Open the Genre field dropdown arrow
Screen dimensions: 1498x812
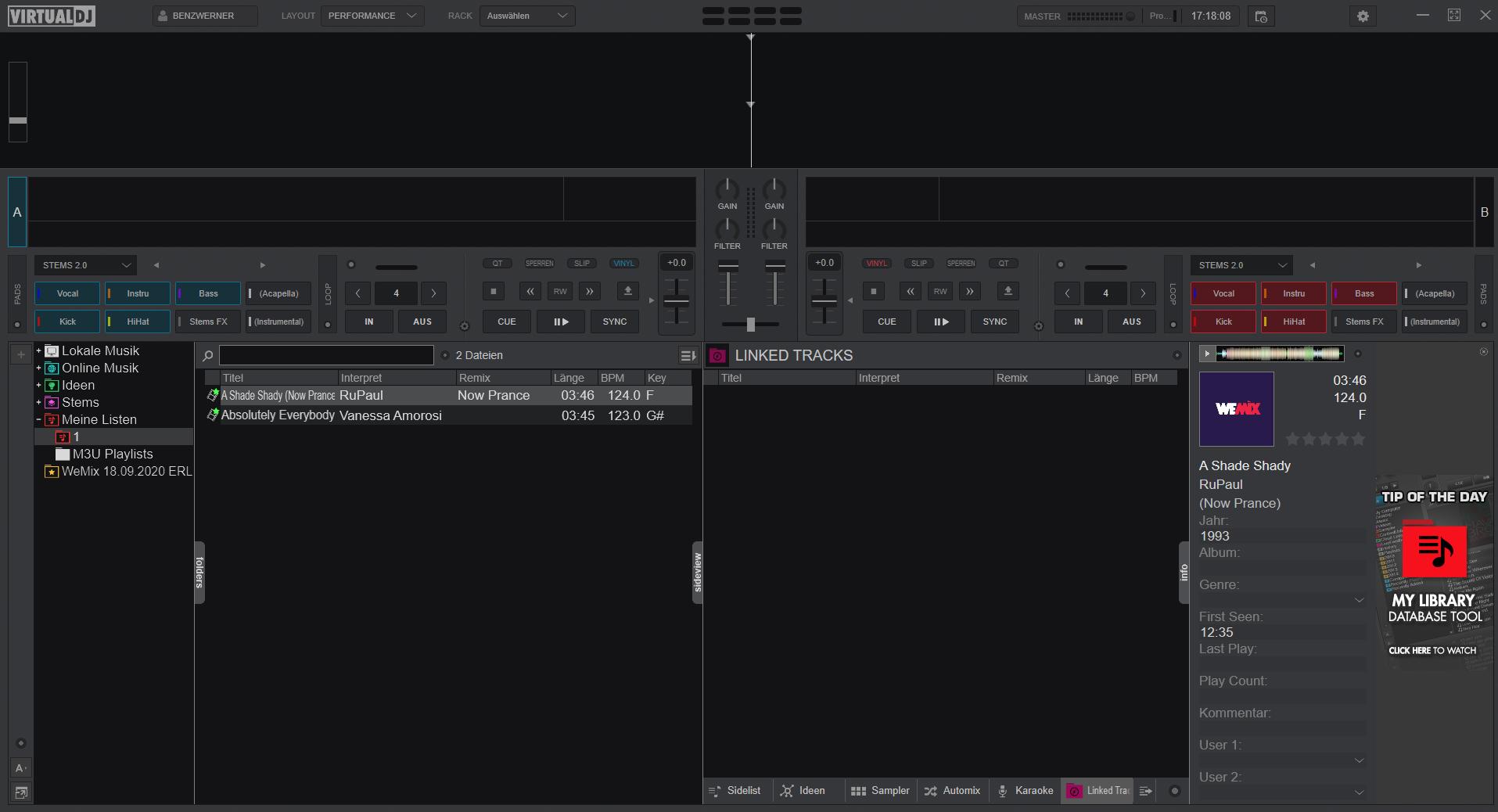tap(1359, 600)
